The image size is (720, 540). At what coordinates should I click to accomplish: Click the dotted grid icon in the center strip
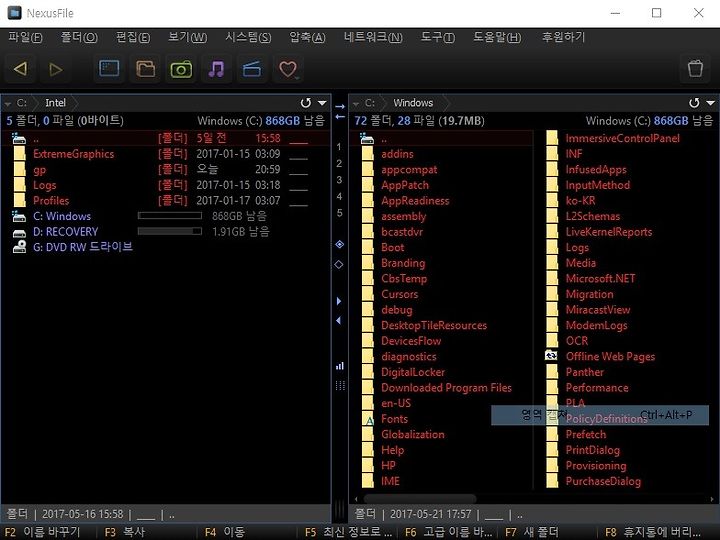pyautogui.click(x=340, y=386)
